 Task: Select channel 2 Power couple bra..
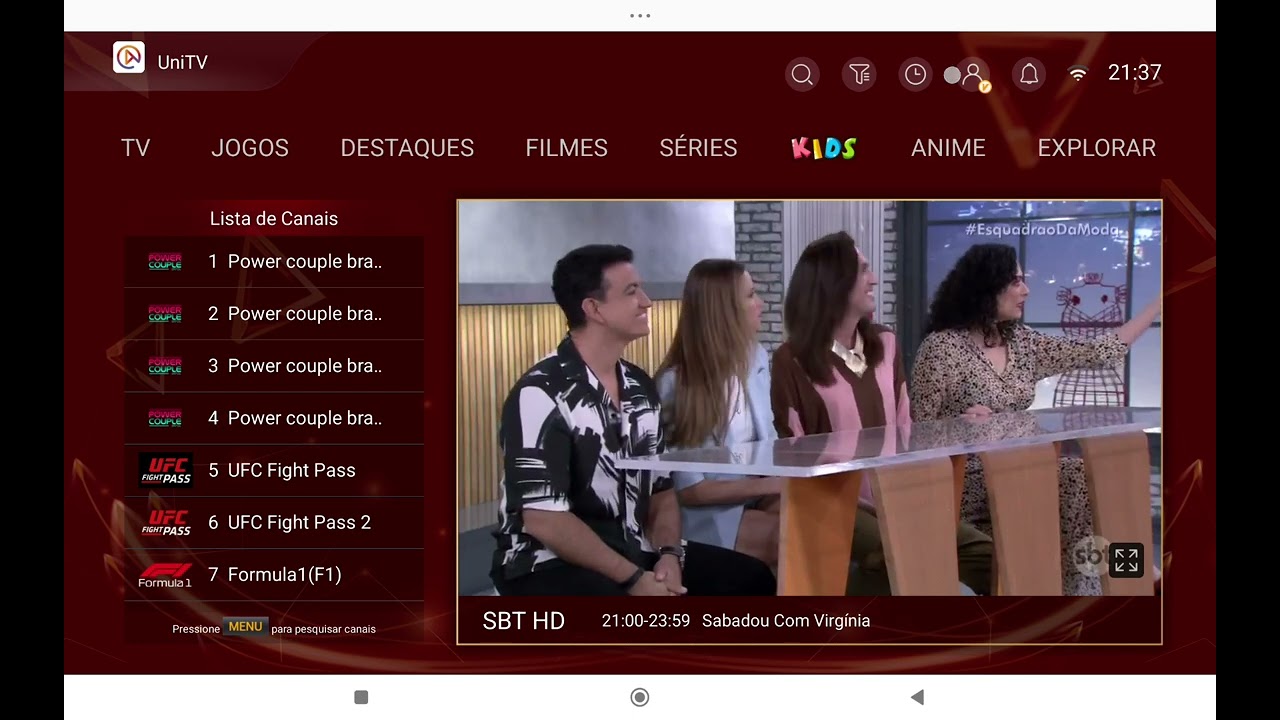[274, 314]
